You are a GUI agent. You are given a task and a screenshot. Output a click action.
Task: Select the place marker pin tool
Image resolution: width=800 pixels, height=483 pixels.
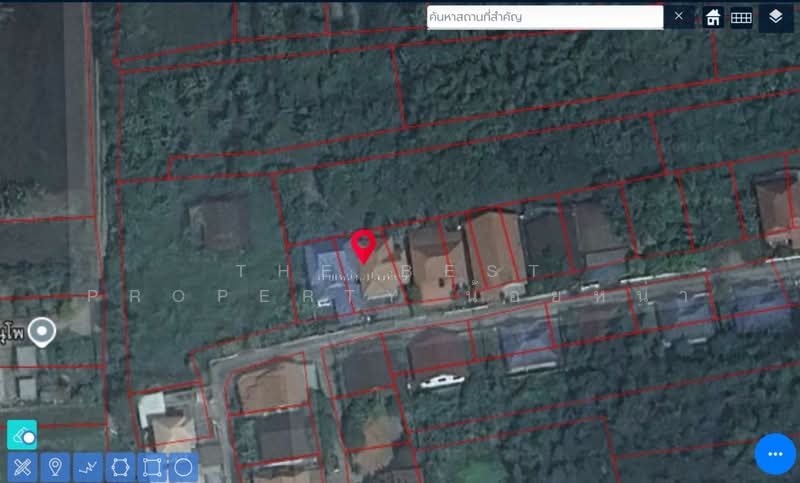click(55, 467)
